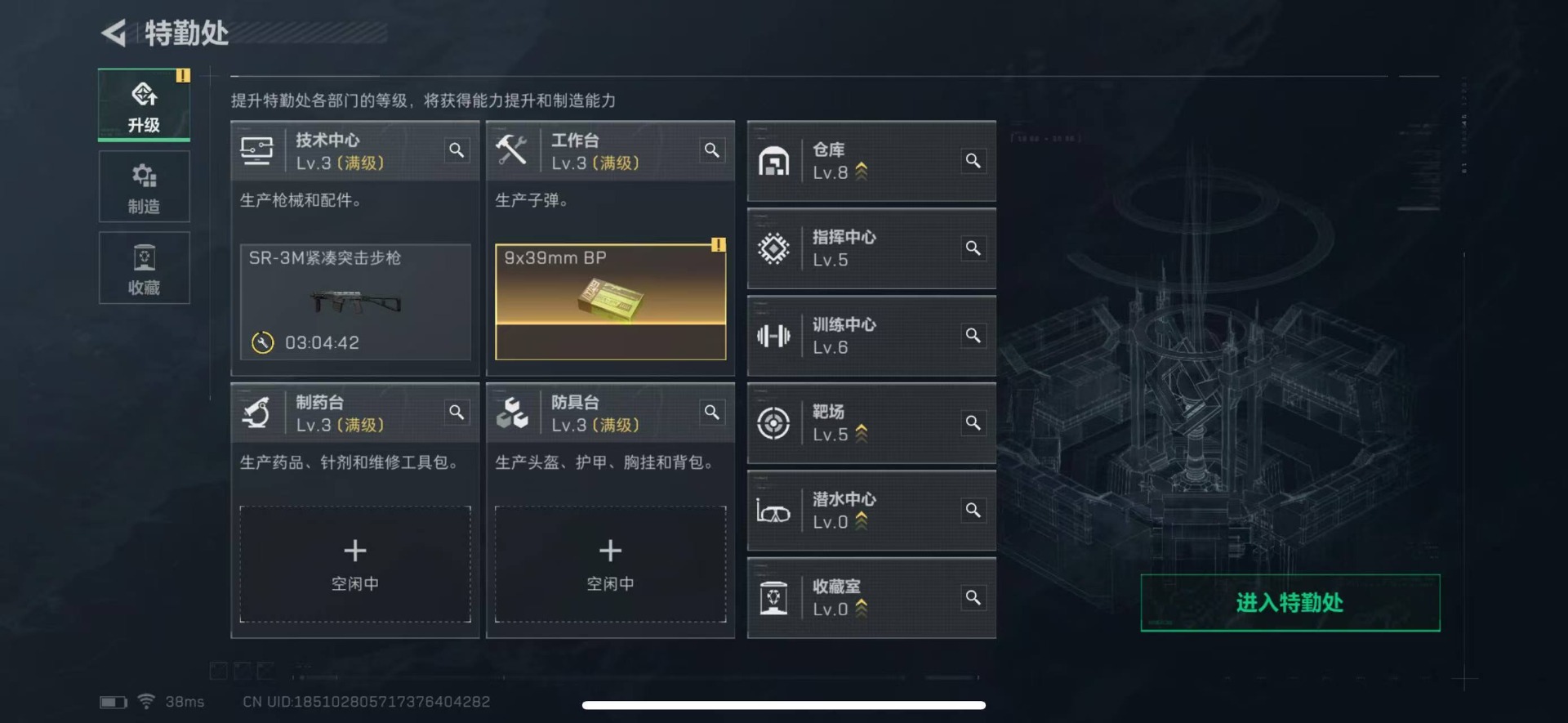Viewport: 1568px width, 723px height.
Task: Select the 潜水中心 Lv.0 department
Action: [x=871, y=511]
